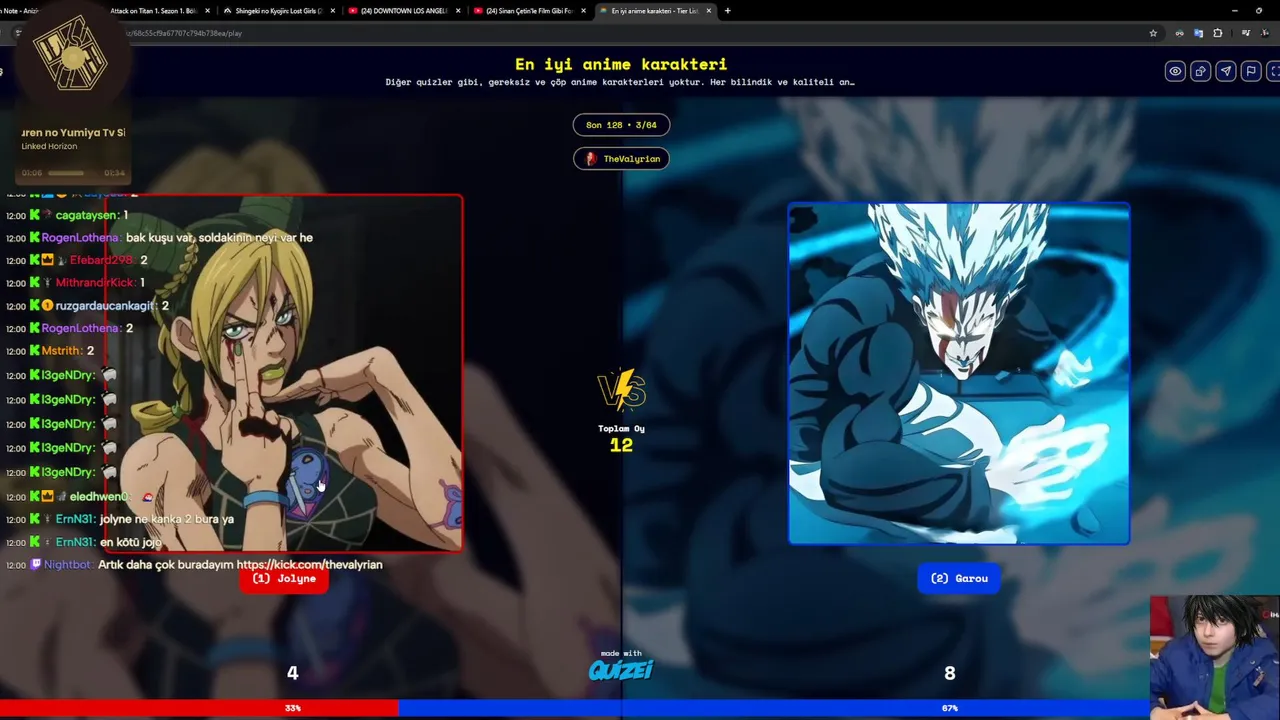Click the browser address bar URL

tap(185, 33)
